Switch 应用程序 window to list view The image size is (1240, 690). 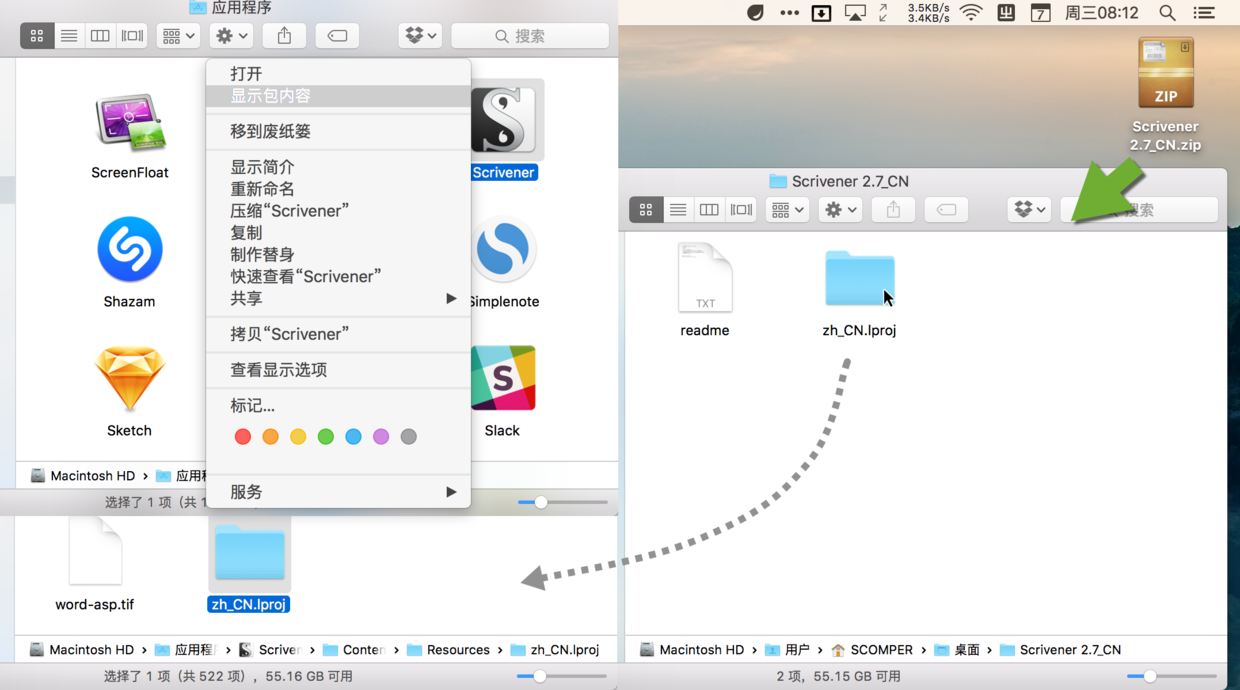pyautogui.click(x=69, y=36)
